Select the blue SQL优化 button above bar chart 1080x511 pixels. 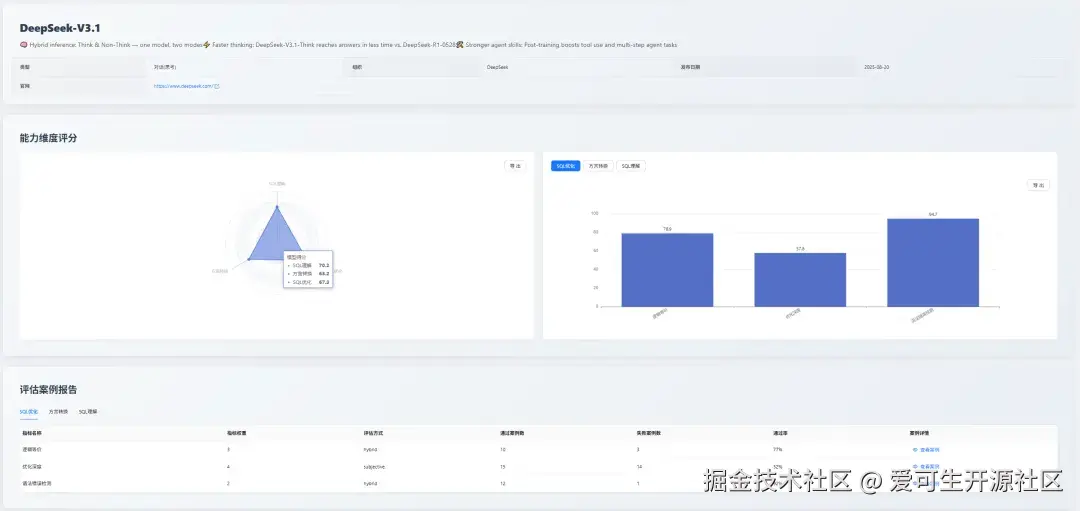tap(565, 166)
